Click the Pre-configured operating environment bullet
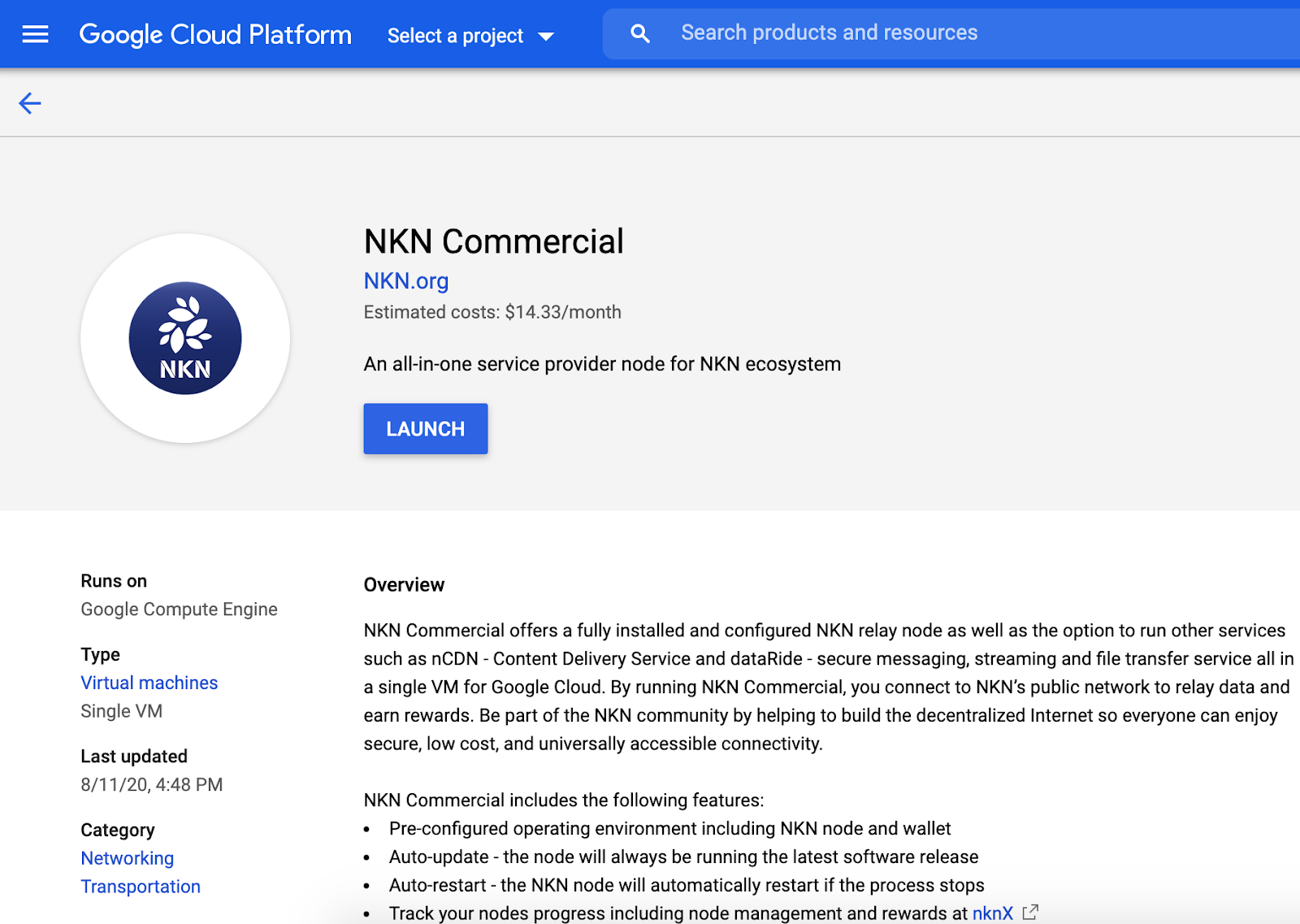 click(x=669, y=828)
